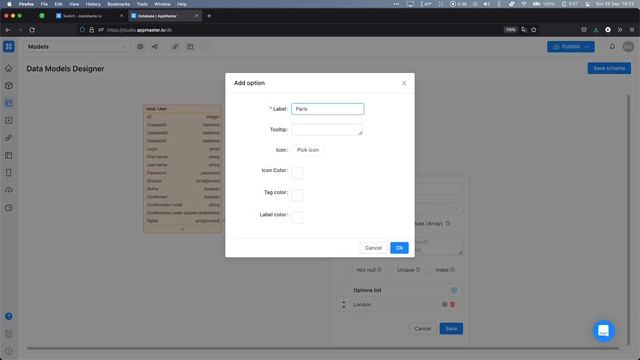Image resolution: width=640 pixels, height=360 pixels.
Task: Open the cube modules icon in the sidebar
Action: (9, 86)
